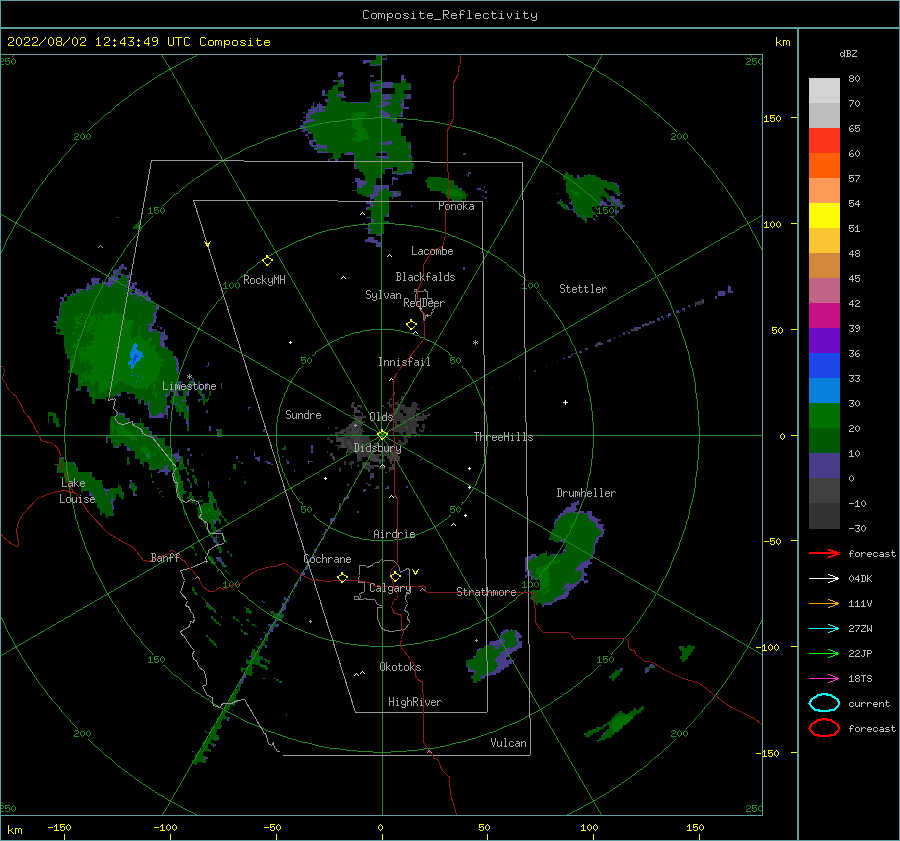Click the white 80 dBZ color swatch
This screenshot has height=841, width=900.
[824, 90]
